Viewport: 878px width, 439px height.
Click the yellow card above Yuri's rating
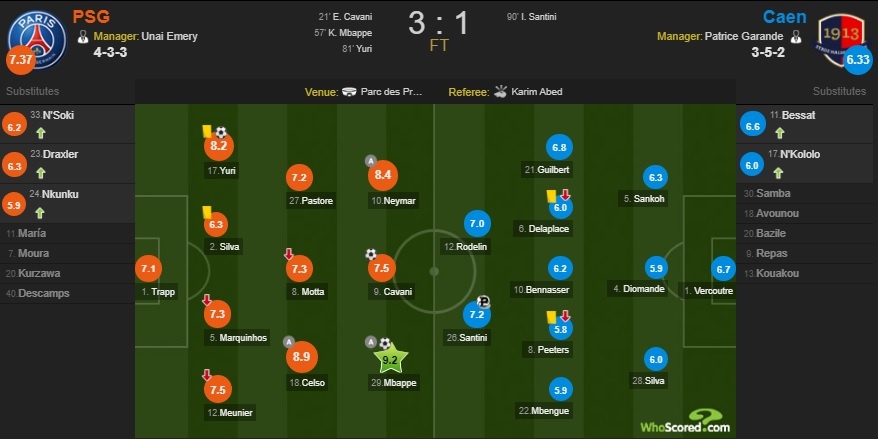tap(204, 130)
